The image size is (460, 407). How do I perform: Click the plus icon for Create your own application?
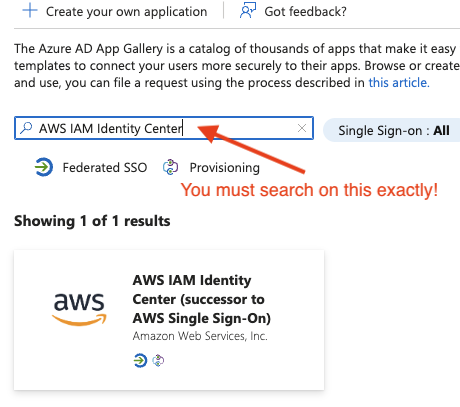[x=30, y=11]
